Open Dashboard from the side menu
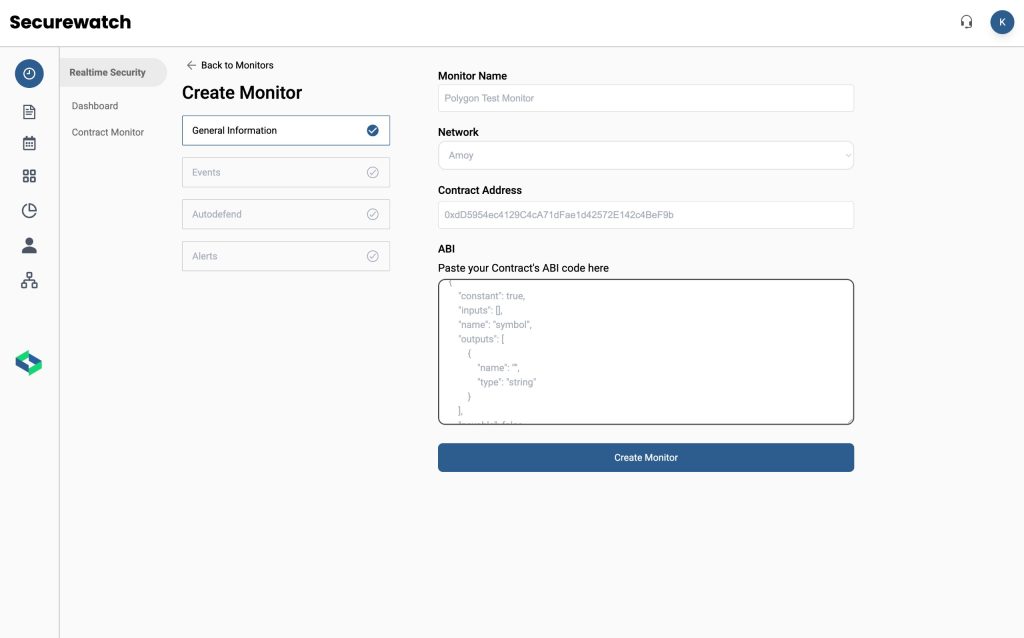 (x=95, y=106)
